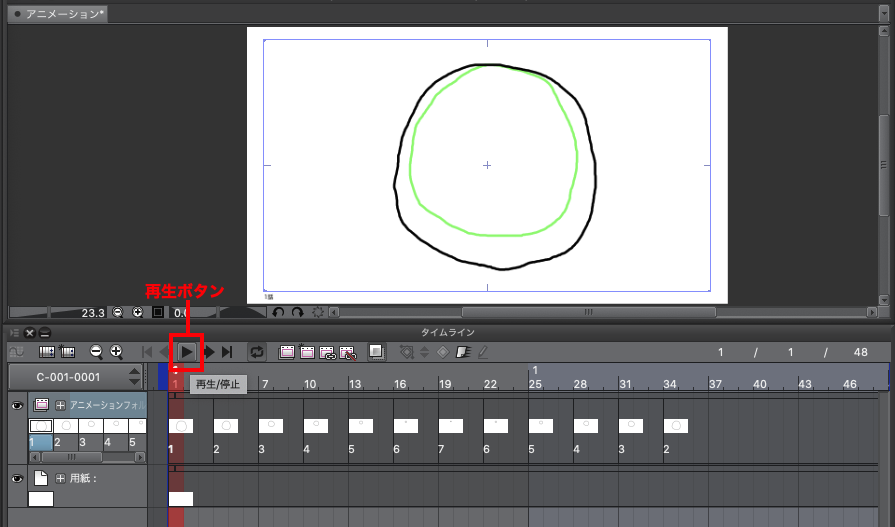
Task: Select cel 3 thumbnail in cel list
Action: click(x=91, y=426)
